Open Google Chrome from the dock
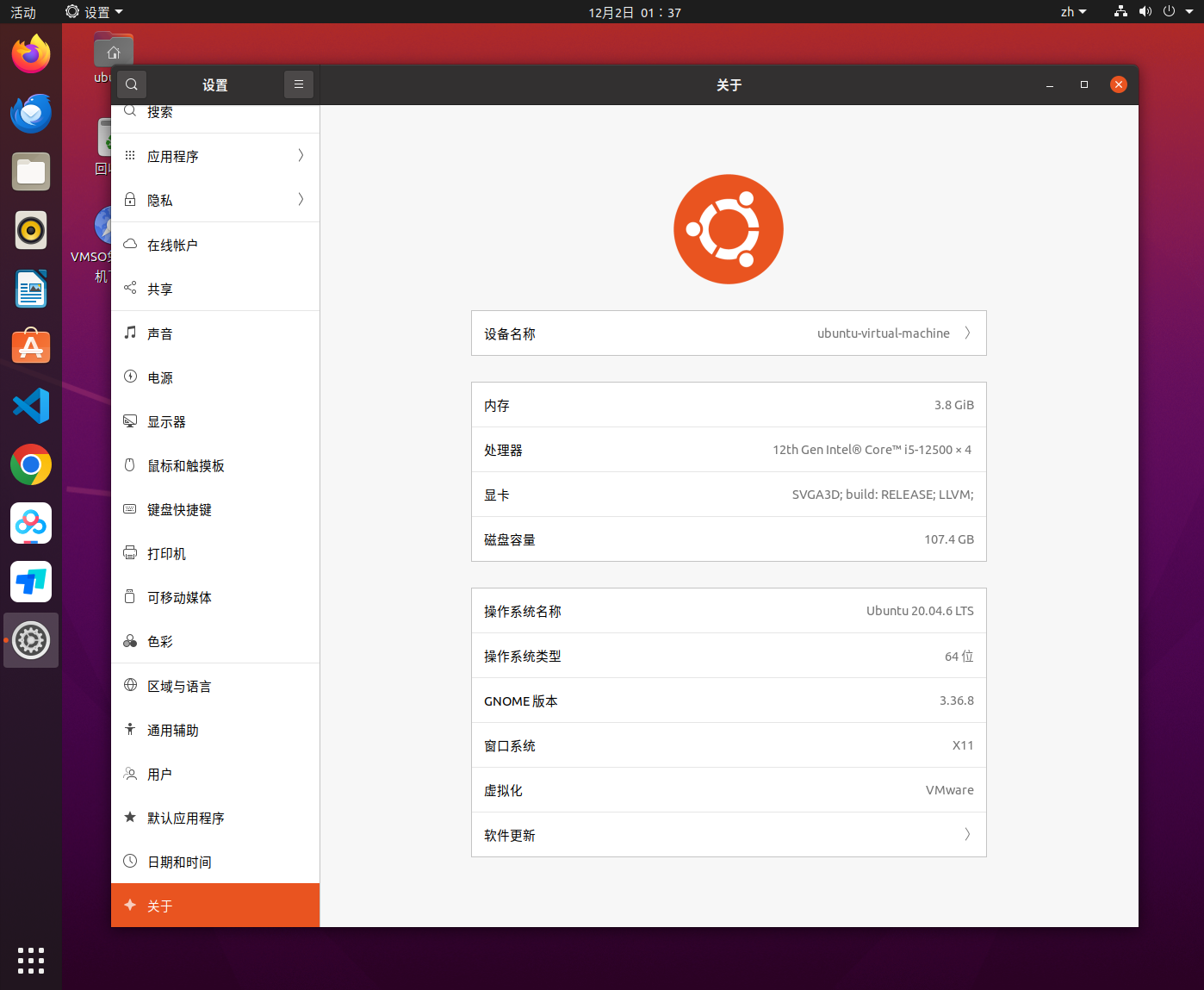This screenshot has height=990, width=1204. pyautogui.click(x=31, y=465)
